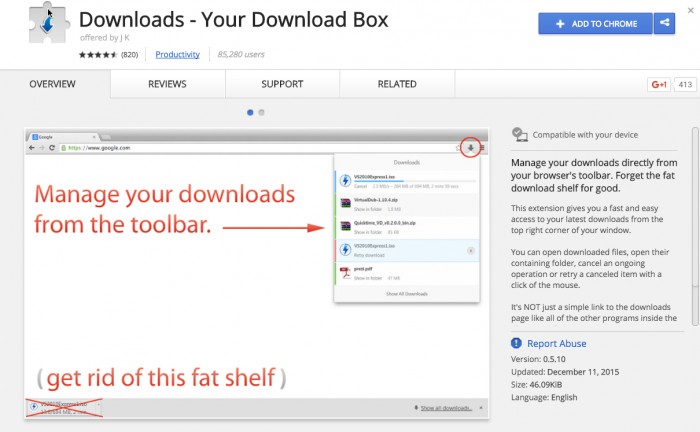The image size is (700, 432).
Task: Click the VirtualDub archive file icon
Action: pyautogui.click(x=346, y=204)
